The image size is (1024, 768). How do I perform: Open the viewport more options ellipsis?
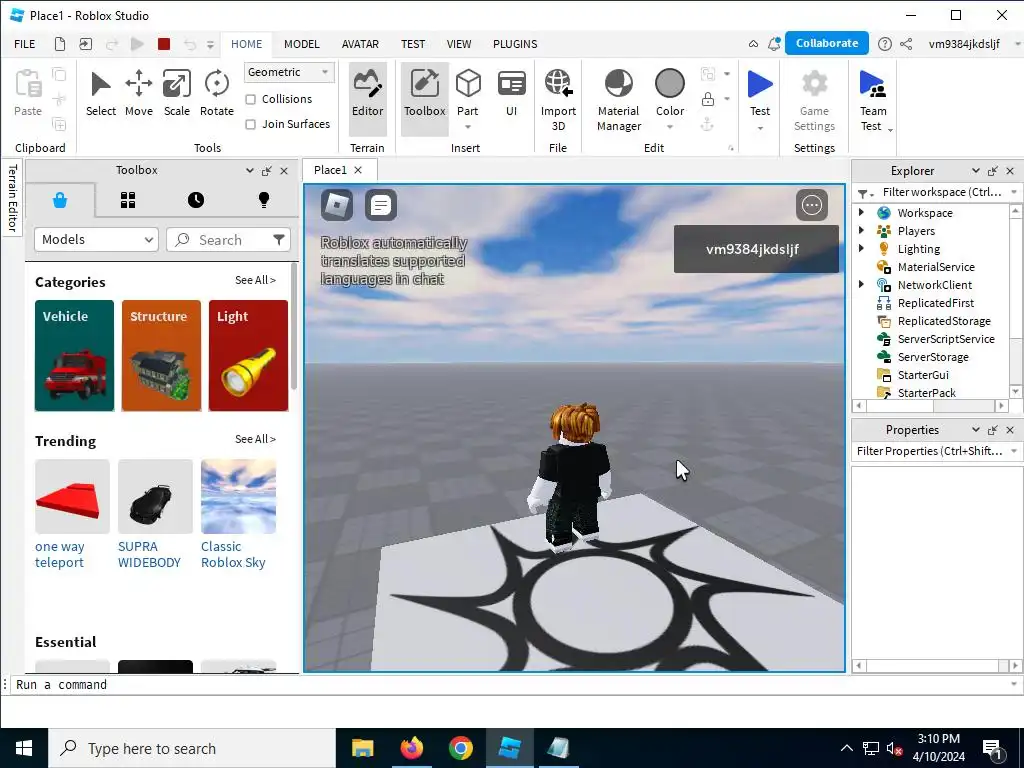(x=812, y=205)
